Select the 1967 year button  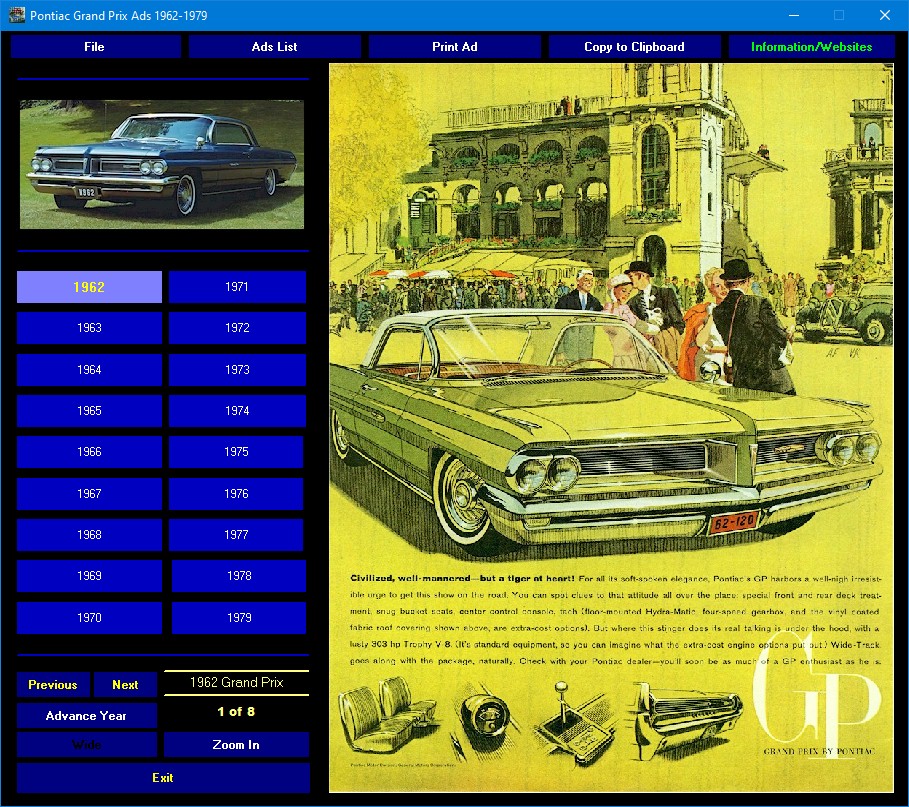tap(89, 494)
